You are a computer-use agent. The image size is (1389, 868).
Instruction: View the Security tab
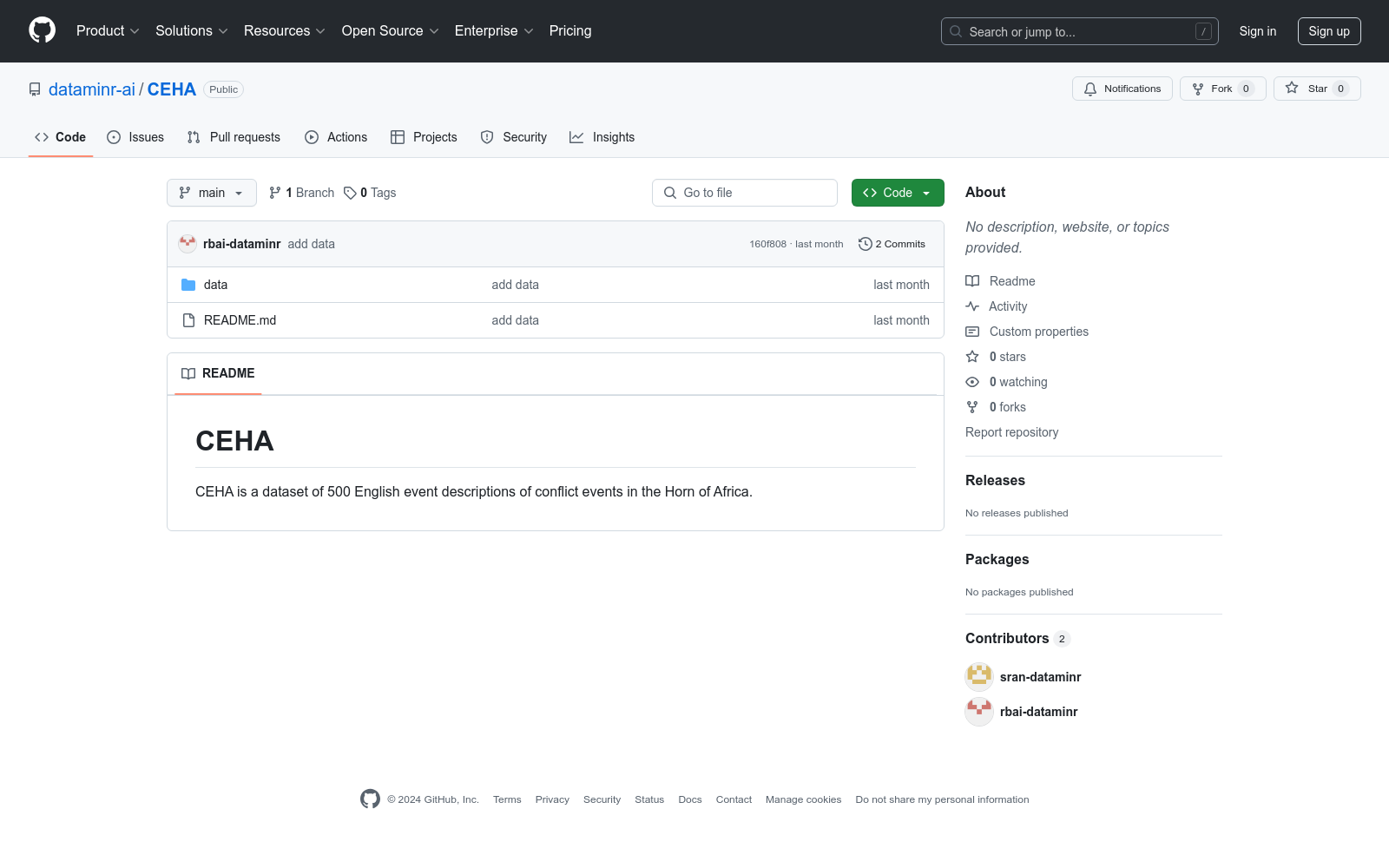tap(514, 137)
